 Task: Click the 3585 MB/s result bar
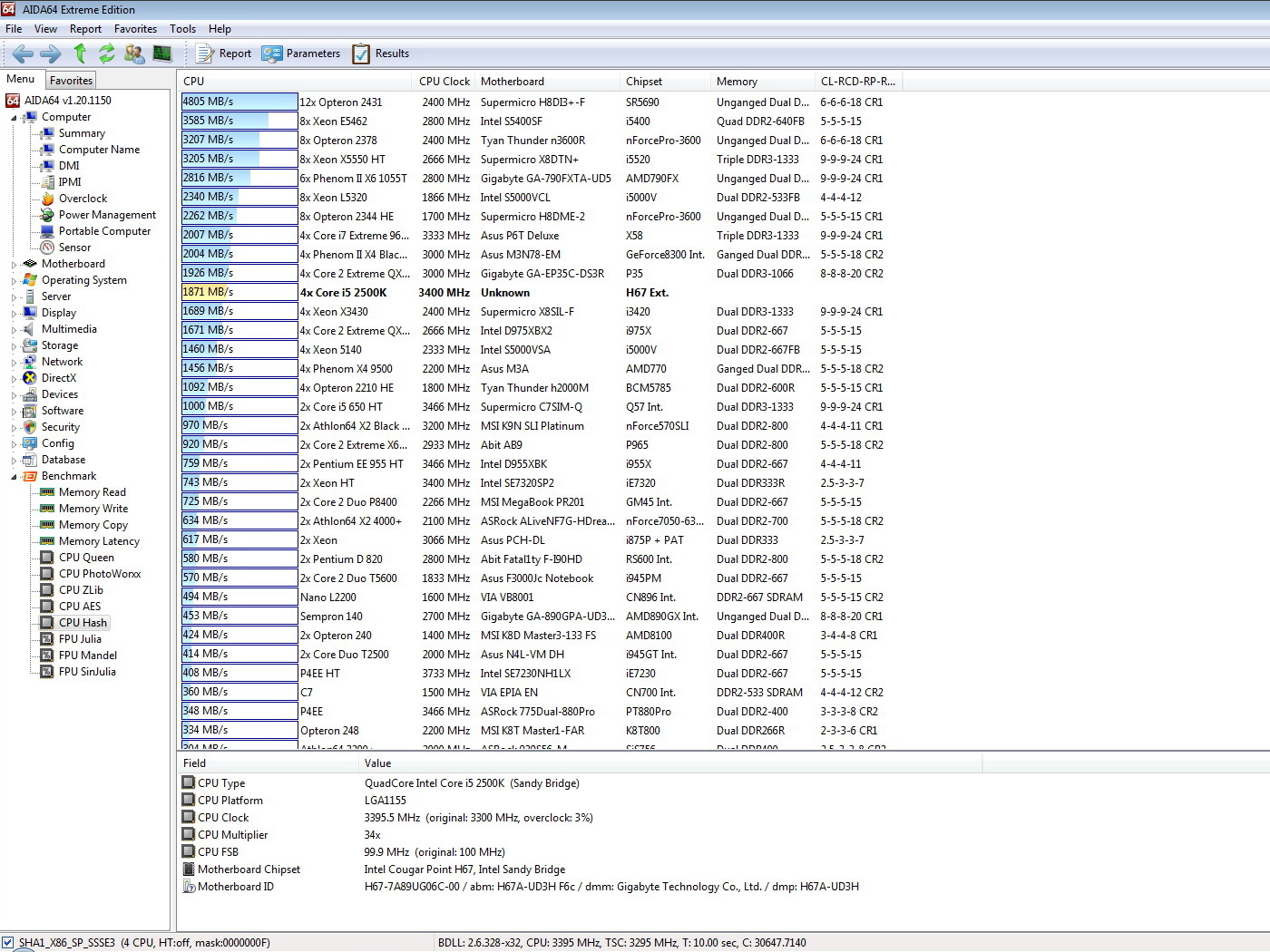[x=239, y=121]
